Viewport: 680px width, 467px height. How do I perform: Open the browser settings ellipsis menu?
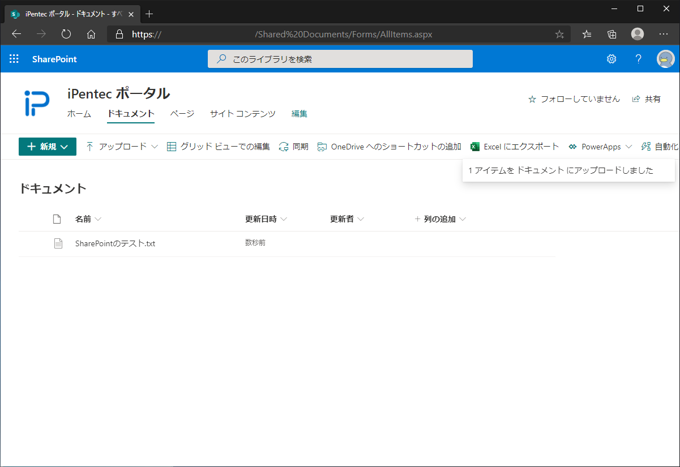[664, 34]
